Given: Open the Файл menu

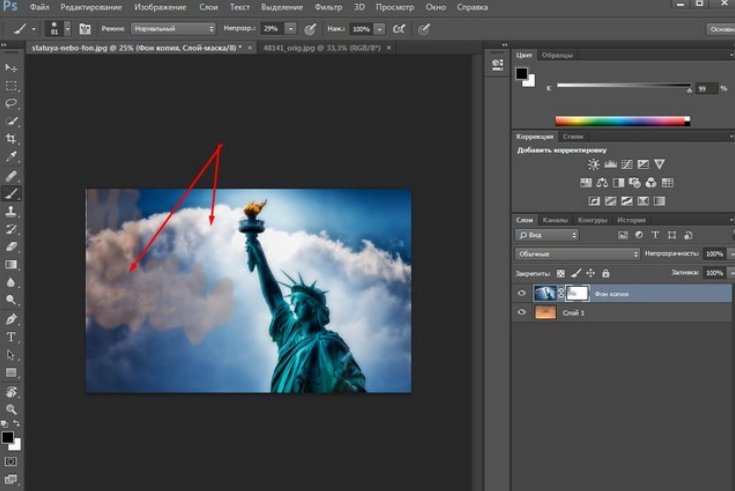Looking at the screenshot, I should pyautogui.click(x=39, y=8).
